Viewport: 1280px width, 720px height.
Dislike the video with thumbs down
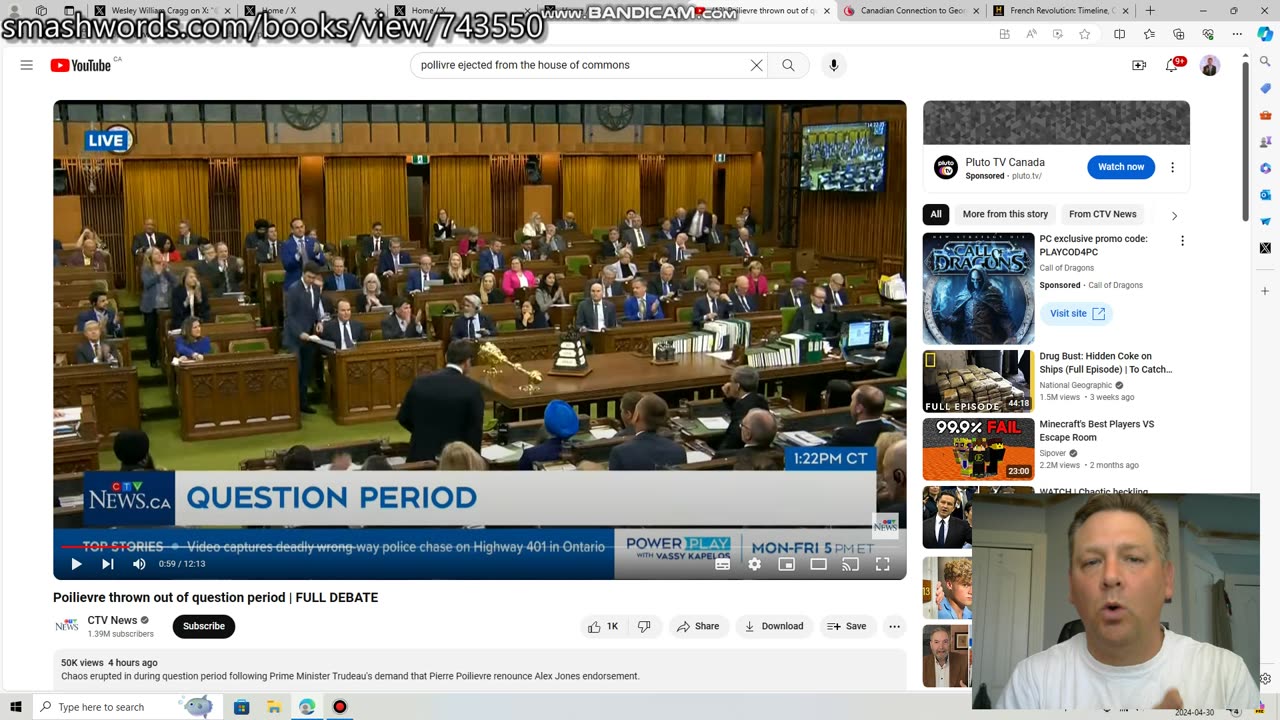[x=644, y=626]
